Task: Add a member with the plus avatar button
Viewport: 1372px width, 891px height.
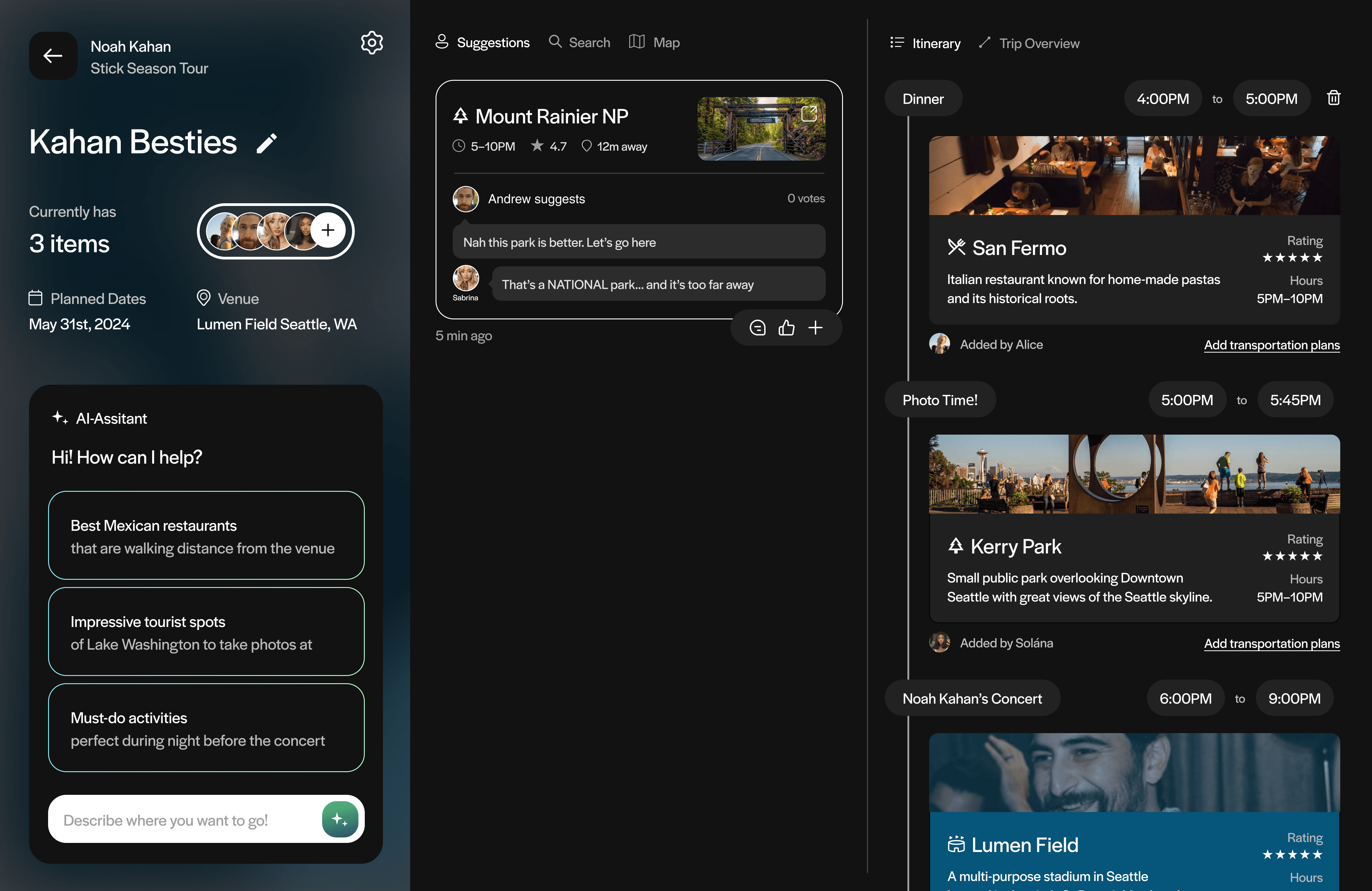Action: (x=328, y=230)
